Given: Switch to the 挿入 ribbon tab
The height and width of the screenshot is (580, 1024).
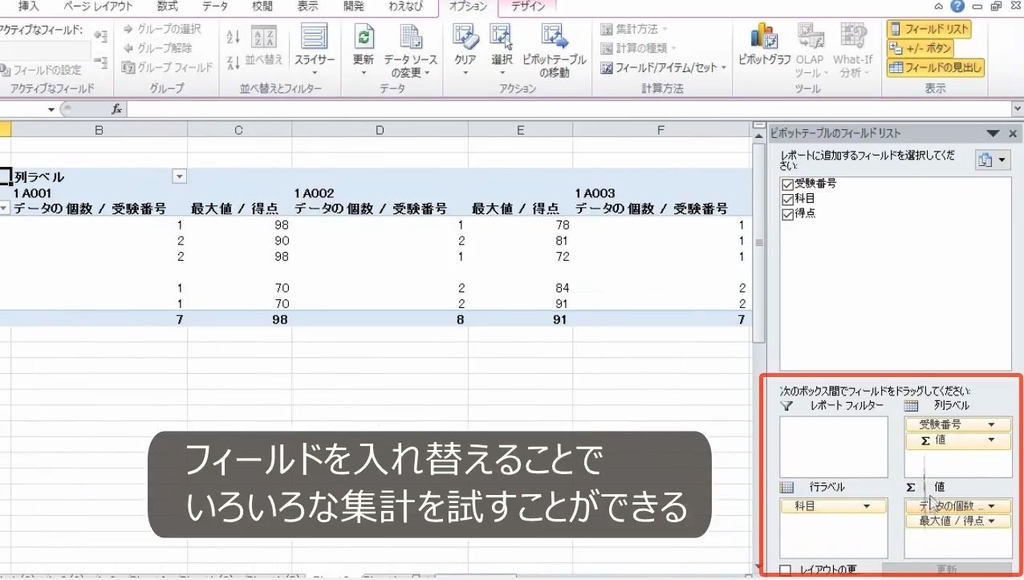Looking at the screenshot, I should tap(28, 7).
